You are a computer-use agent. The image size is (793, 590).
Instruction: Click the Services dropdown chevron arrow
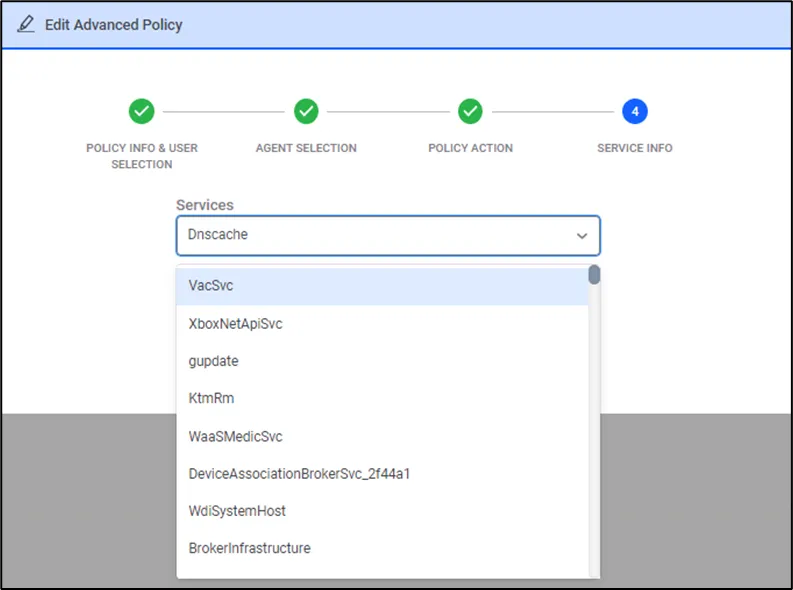(582, 236)
